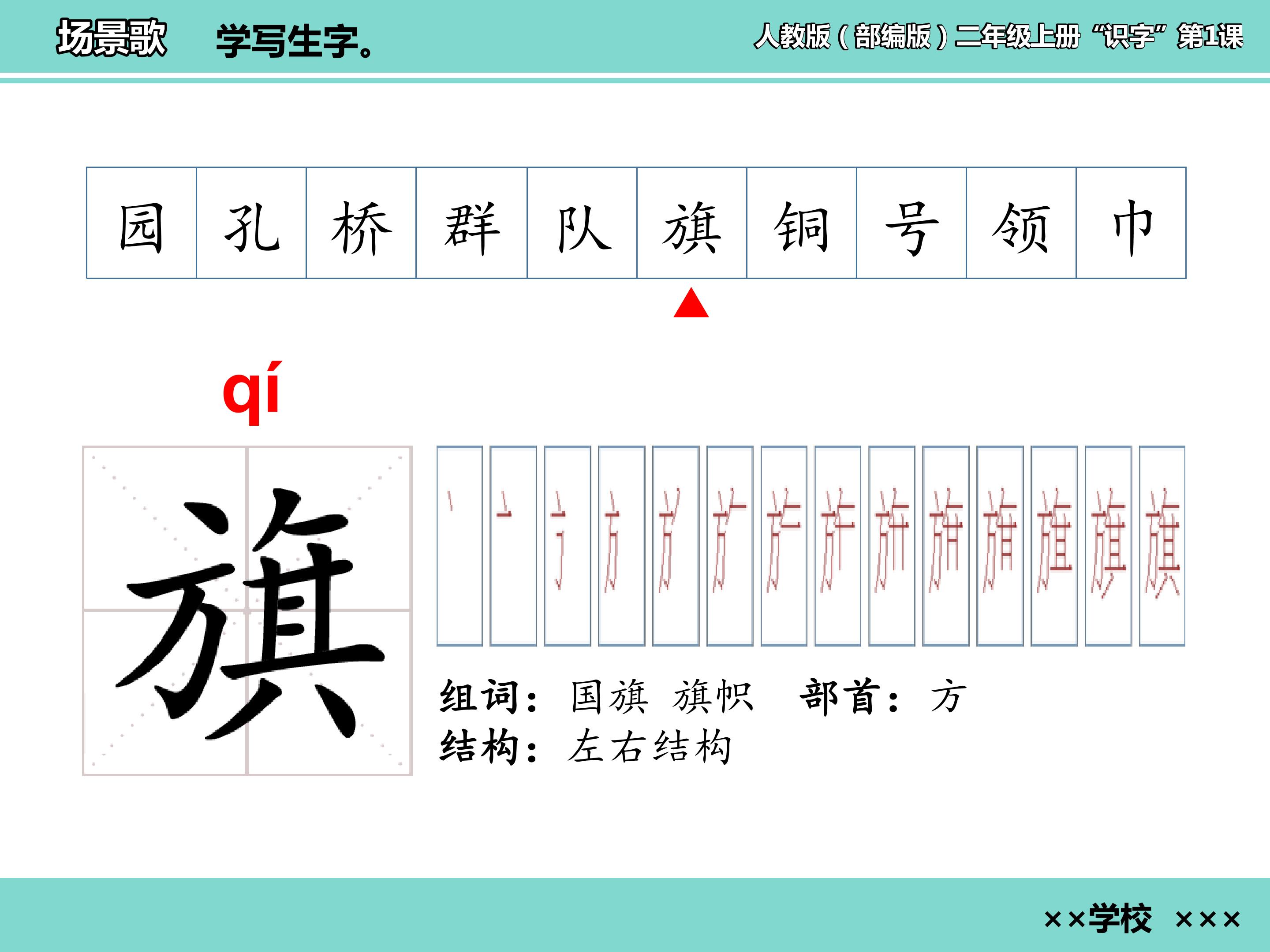Click the 场景歌 title in header
Viewport: 1270px width, 952px height.
(112, 38)
